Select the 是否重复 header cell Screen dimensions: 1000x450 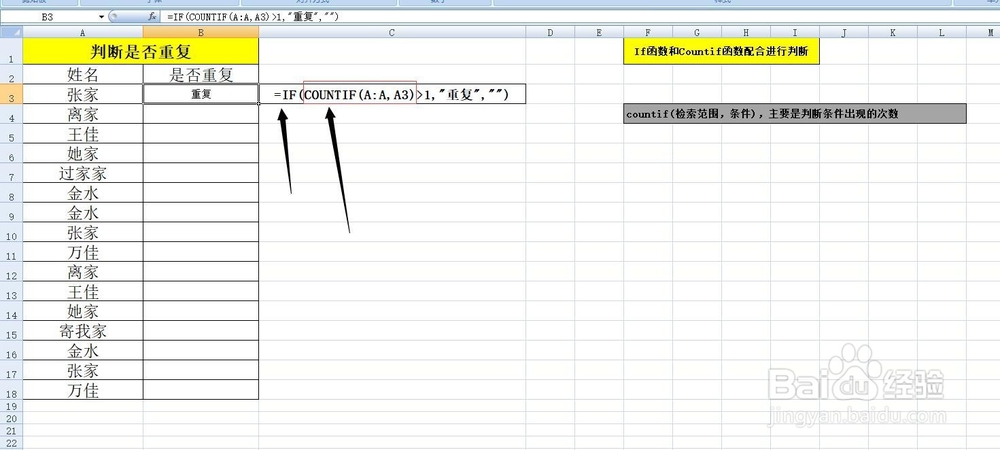point(201,75)
